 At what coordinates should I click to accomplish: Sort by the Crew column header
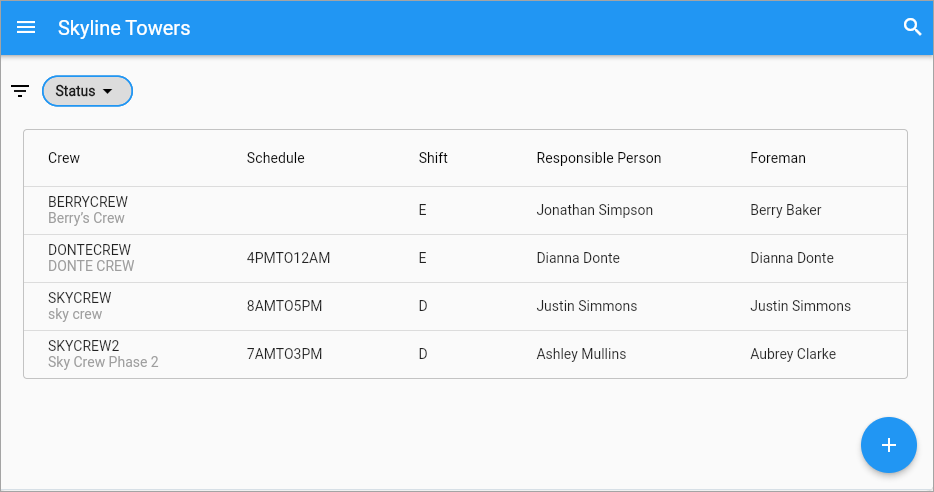coord(64,158)
